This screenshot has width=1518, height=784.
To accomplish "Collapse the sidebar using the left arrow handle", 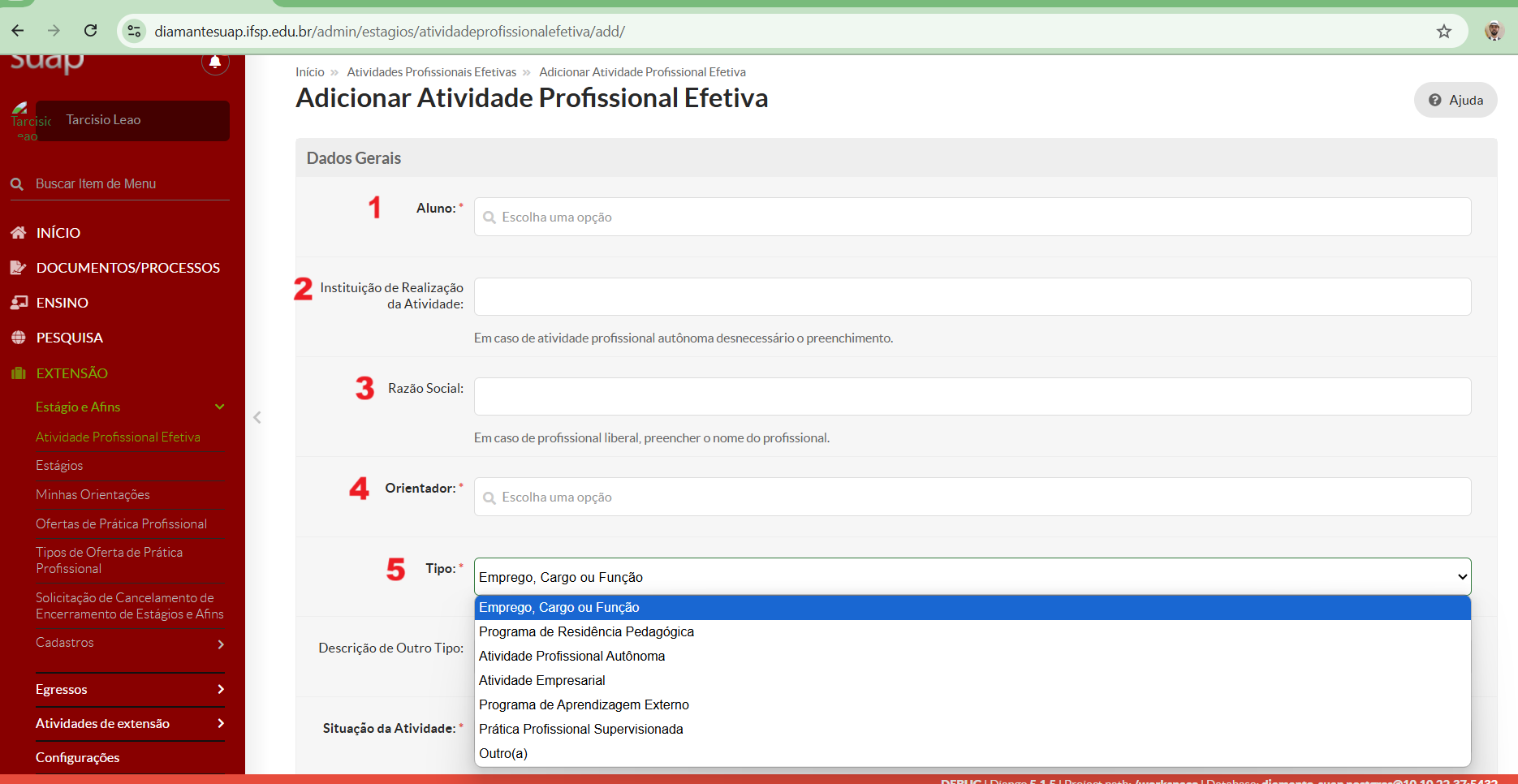I will (x=257, y=417).
